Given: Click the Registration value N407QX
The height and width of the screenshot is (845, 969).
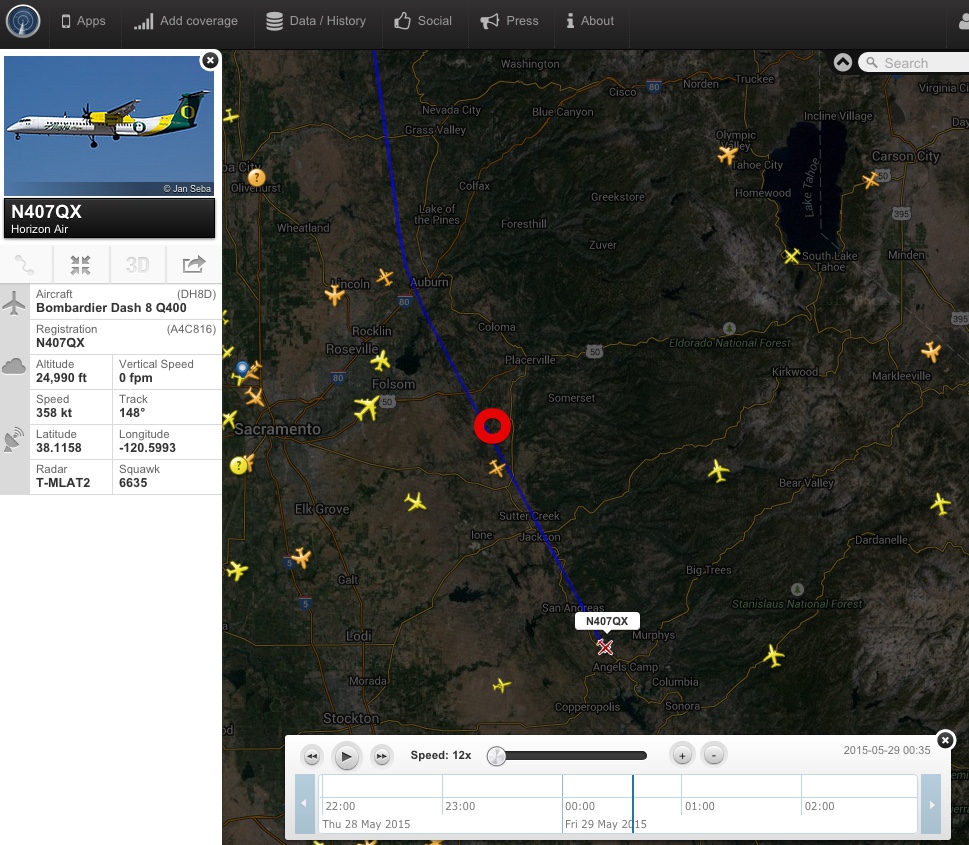Looking at the screenshot, I should coord(61,343).
